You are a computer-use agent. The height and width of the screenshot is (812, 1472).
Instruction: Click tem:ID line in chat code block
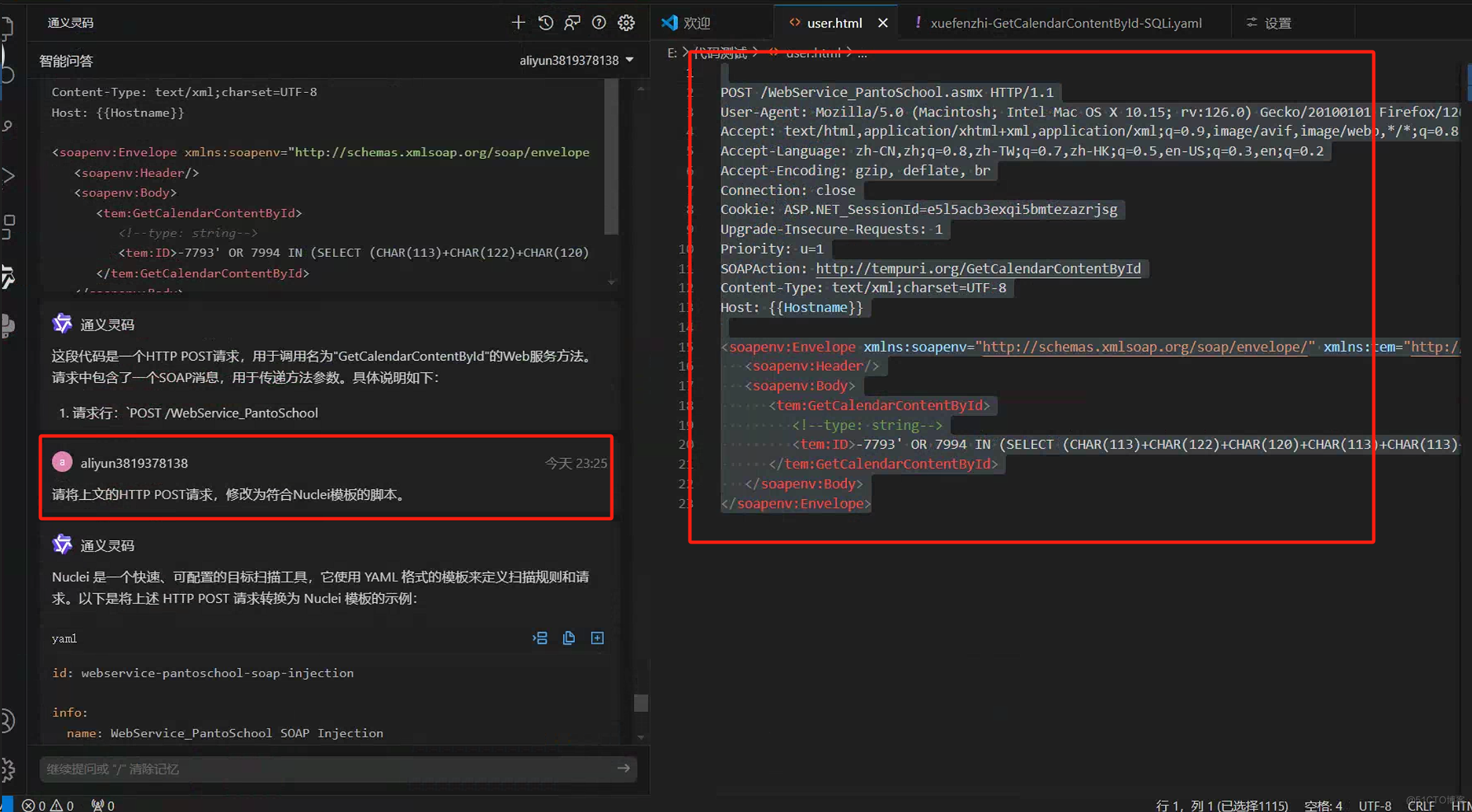coord(354,252)
